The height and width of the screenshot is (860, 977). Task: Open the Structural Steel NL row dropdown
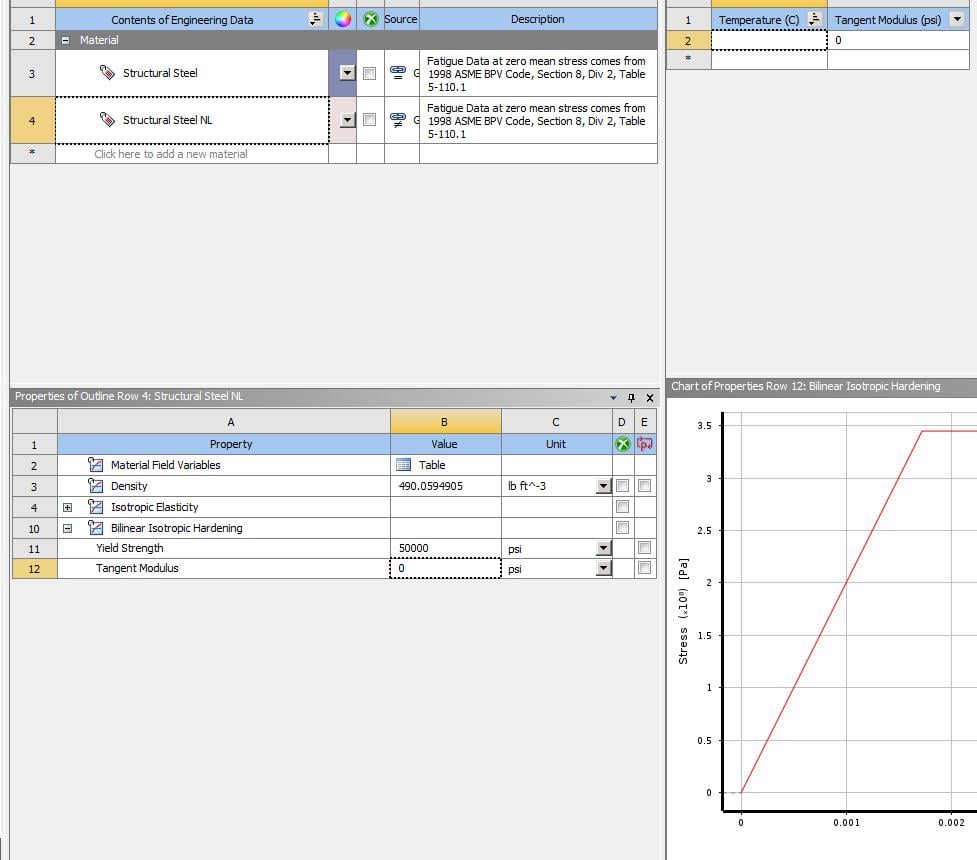pyautogui.click(x=348, y=120)
